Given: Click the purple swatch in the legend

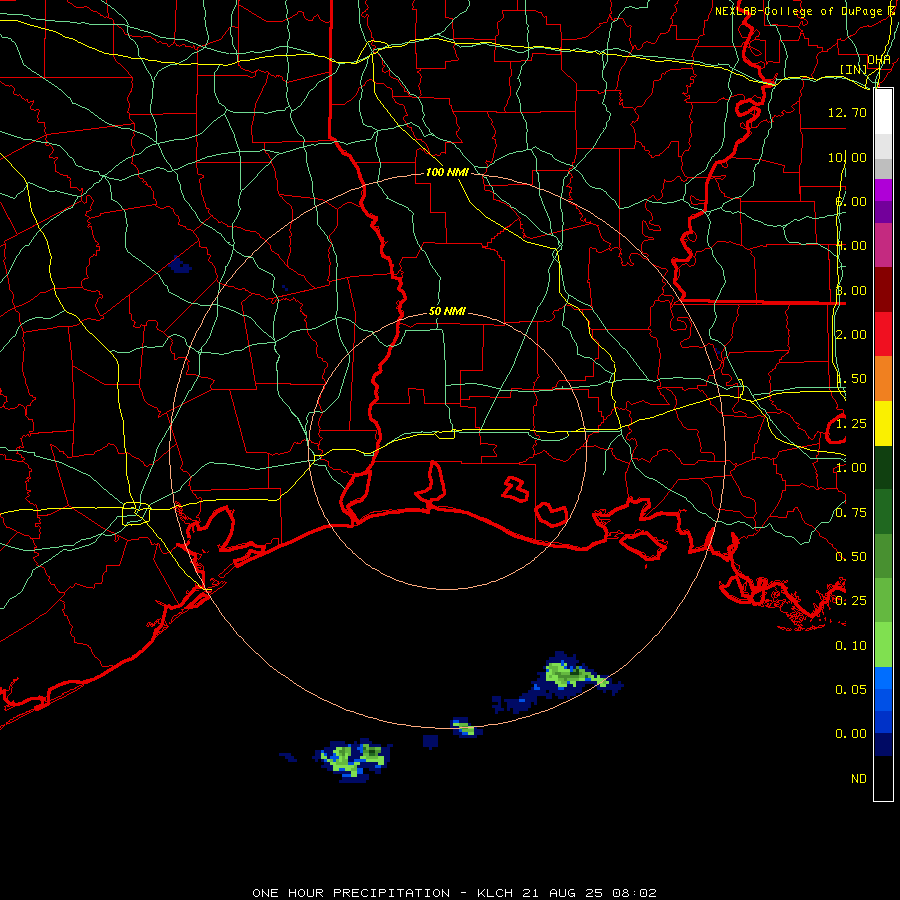Looking at the screenshot, I should [x=883, y=212].
